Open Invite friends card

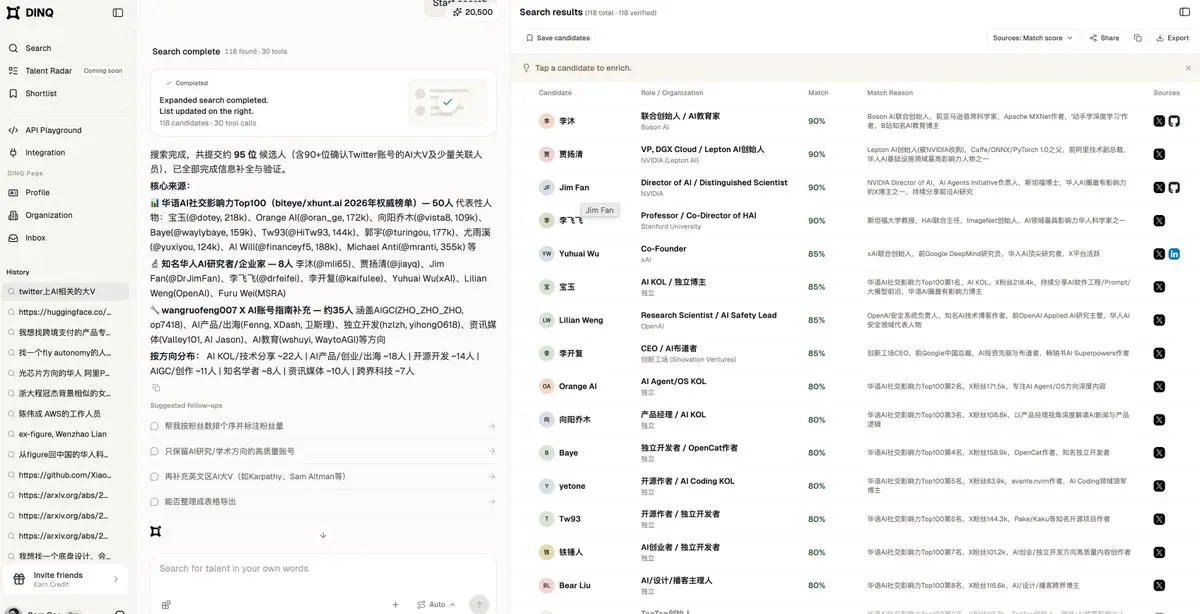click(x=65, y=580)
